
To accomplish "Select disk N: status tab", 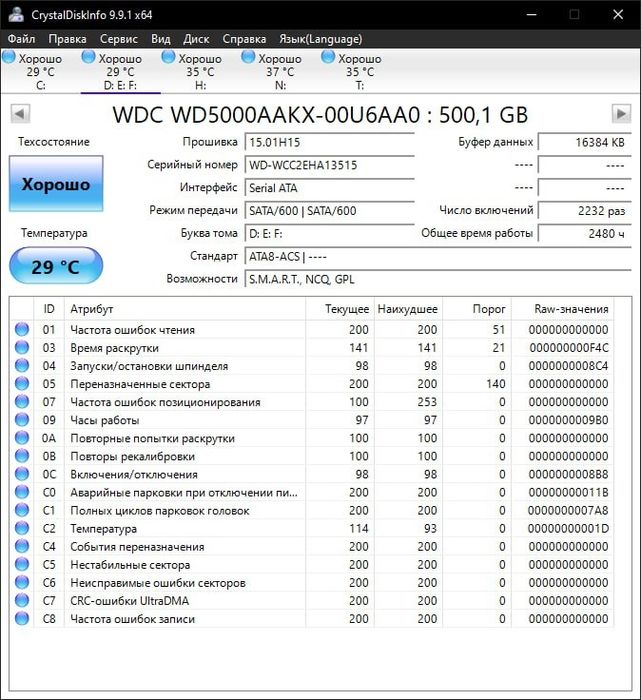I will (x=280, y=71).
